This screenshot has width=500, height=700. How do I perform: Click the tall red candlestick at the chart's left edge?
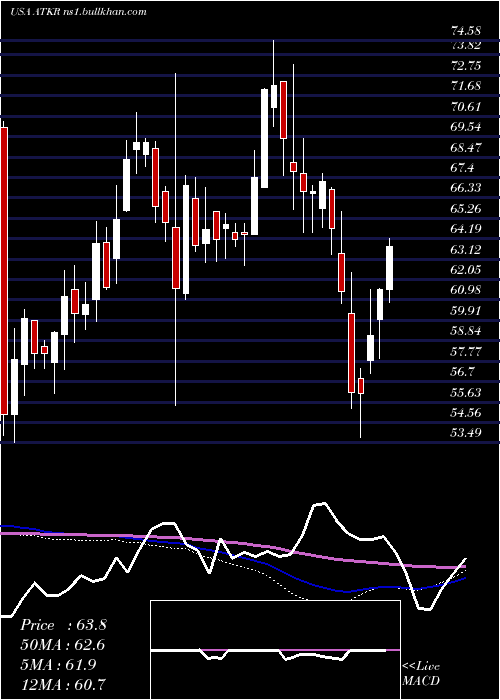click(4, 271)
